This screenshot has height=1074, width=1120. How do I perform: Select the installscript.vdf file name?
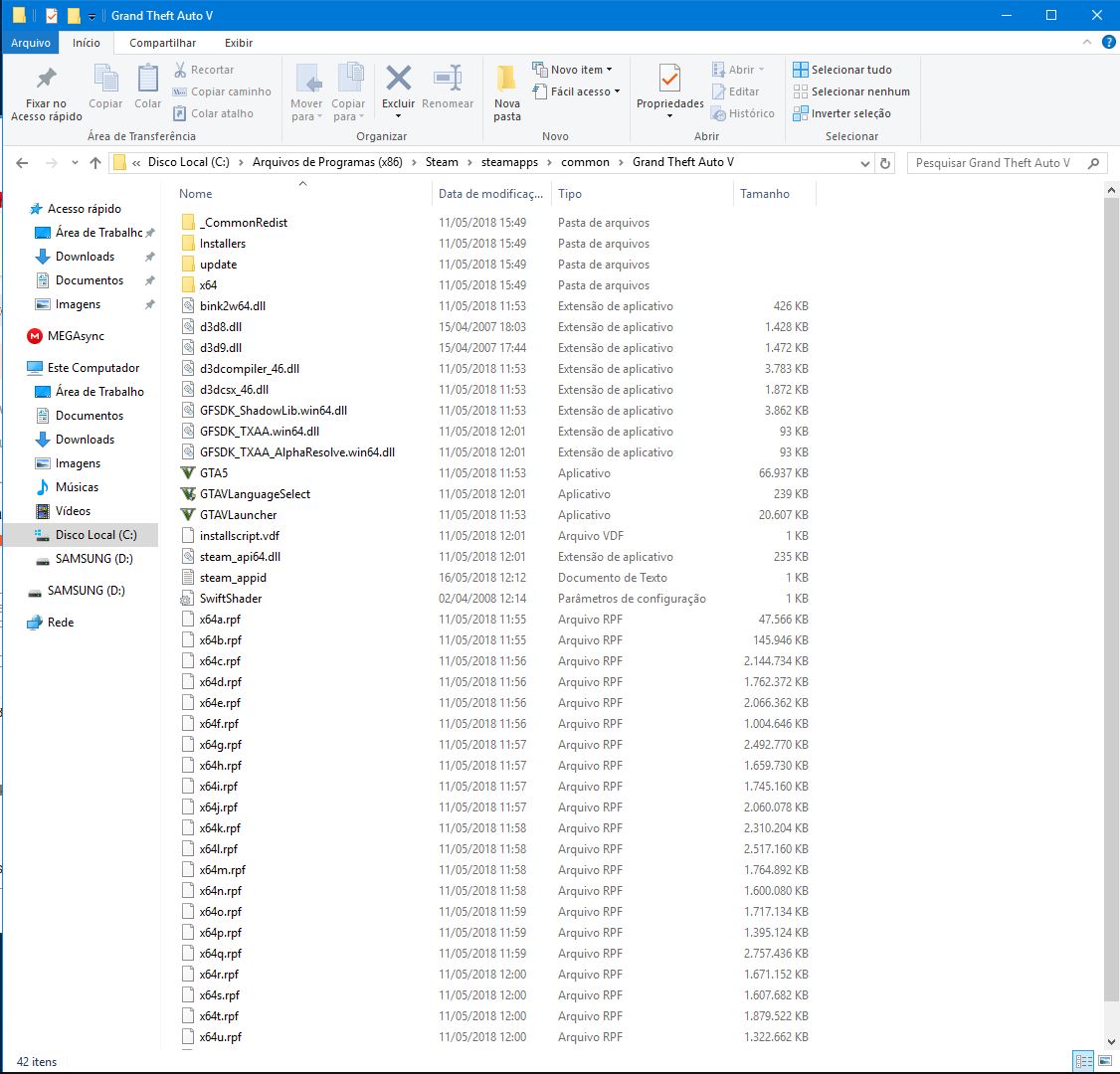240,536
